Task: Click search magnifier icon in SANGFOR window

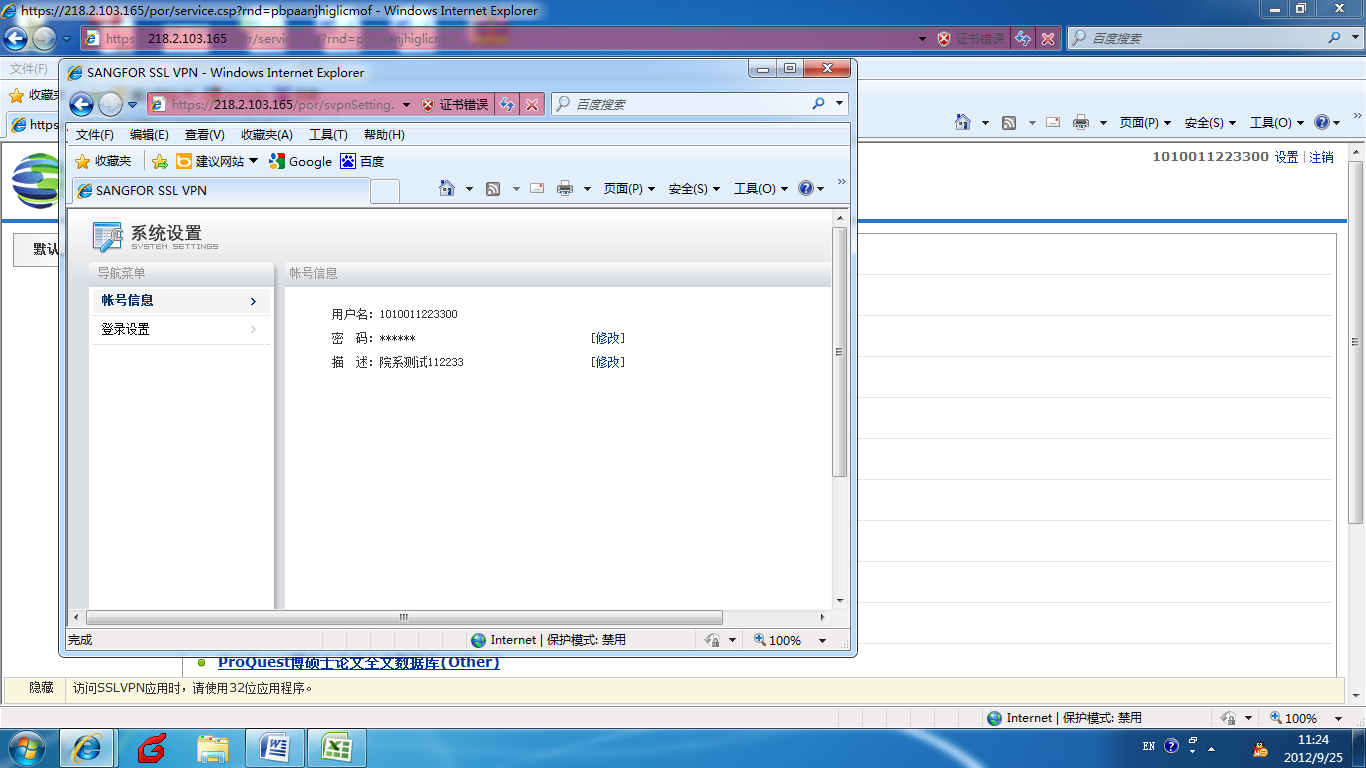Action: pos(818,104)
